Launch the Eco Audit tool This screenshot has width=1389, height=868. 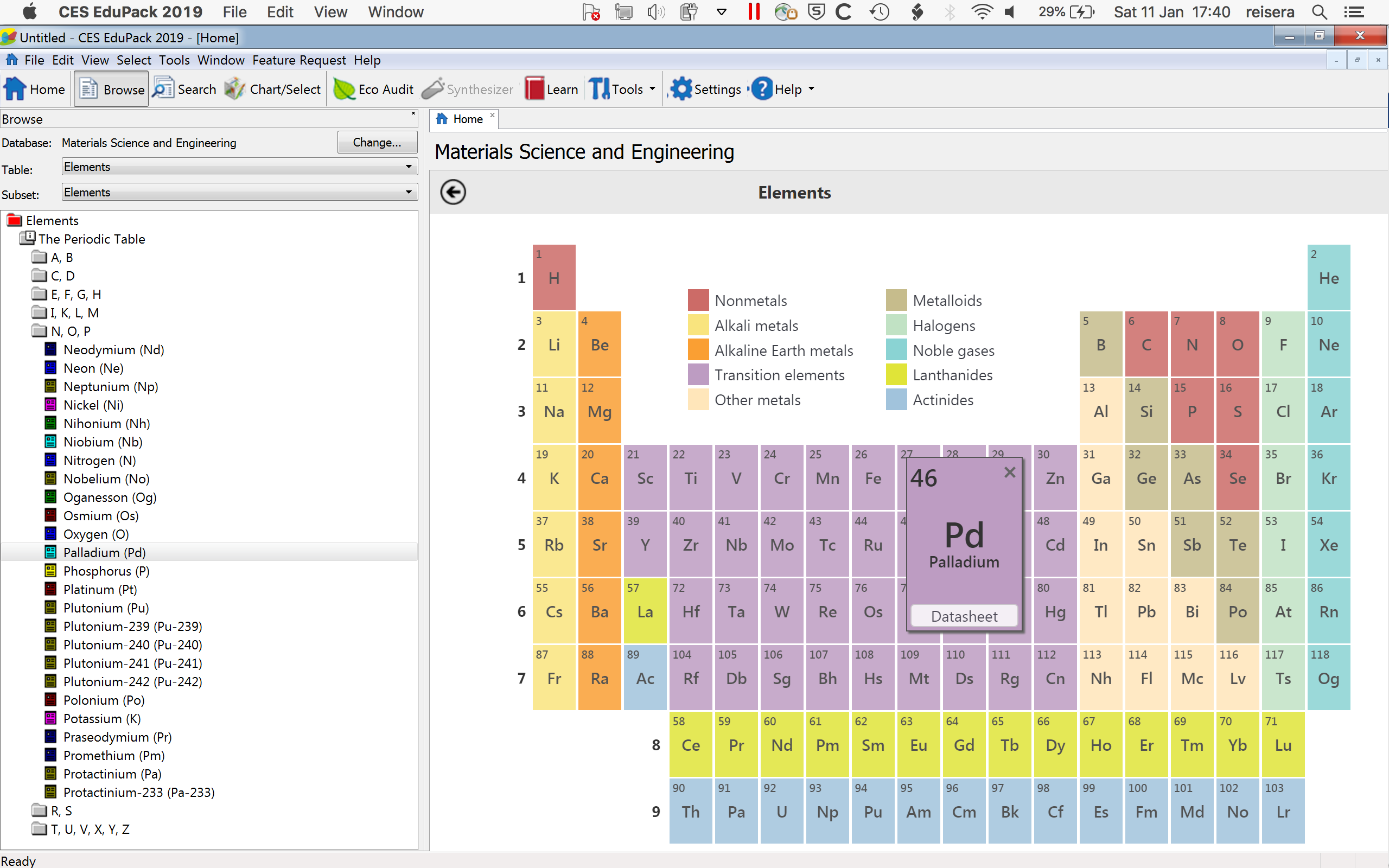[373, 89]
